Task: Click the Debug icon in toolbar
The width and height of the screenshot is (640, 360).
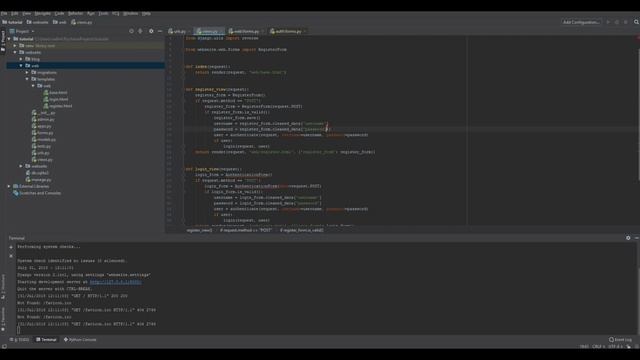Action: (617, 22)
